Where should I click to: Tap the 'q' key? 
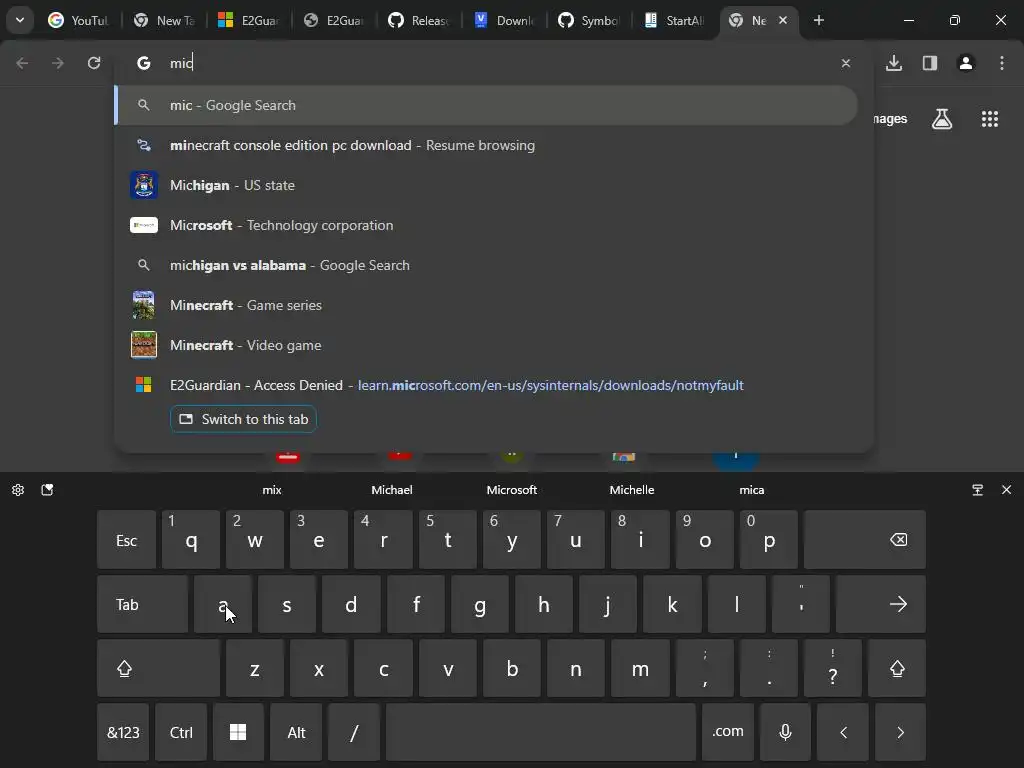[x=191, y=540]
